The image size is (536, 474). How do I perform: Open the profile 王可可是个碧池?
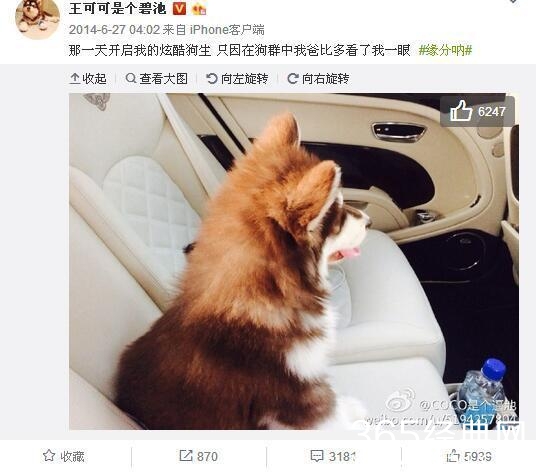pos(118,8)
